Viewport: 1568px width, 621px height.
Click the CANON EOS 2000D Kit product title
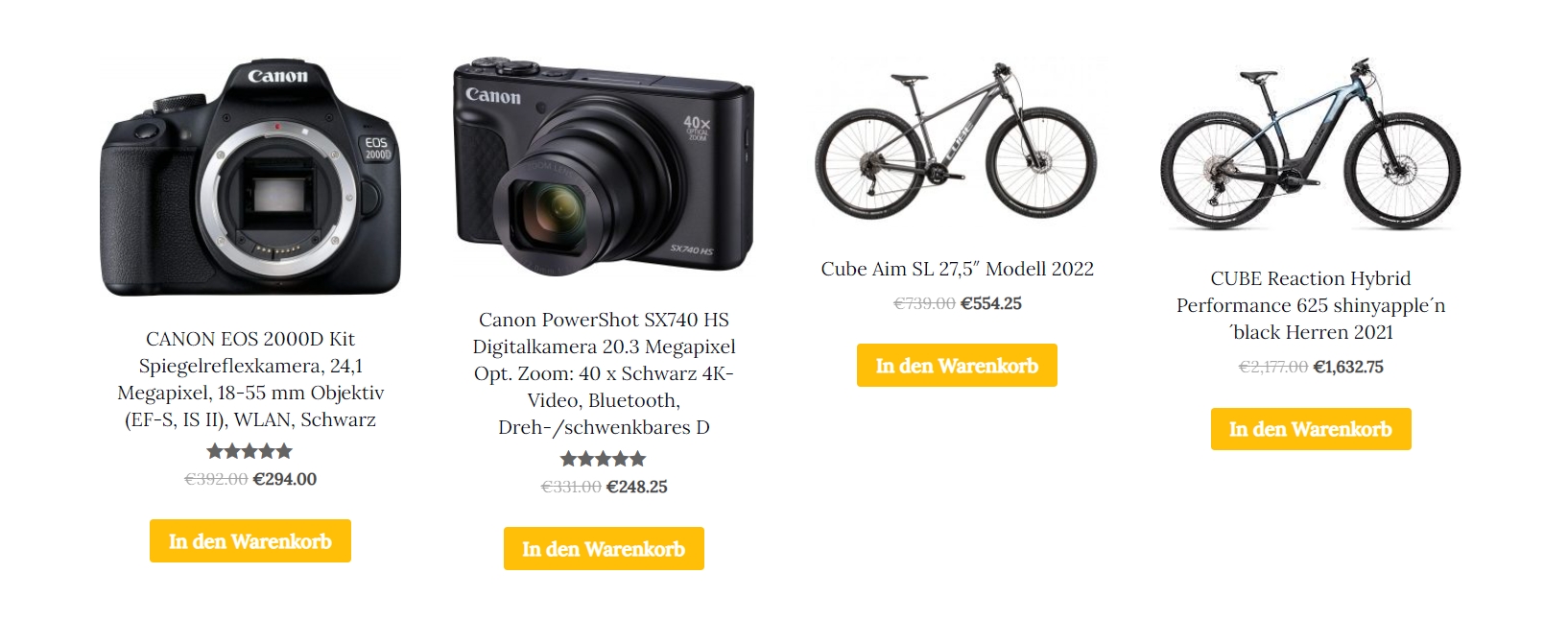click(x=250, y=379)
